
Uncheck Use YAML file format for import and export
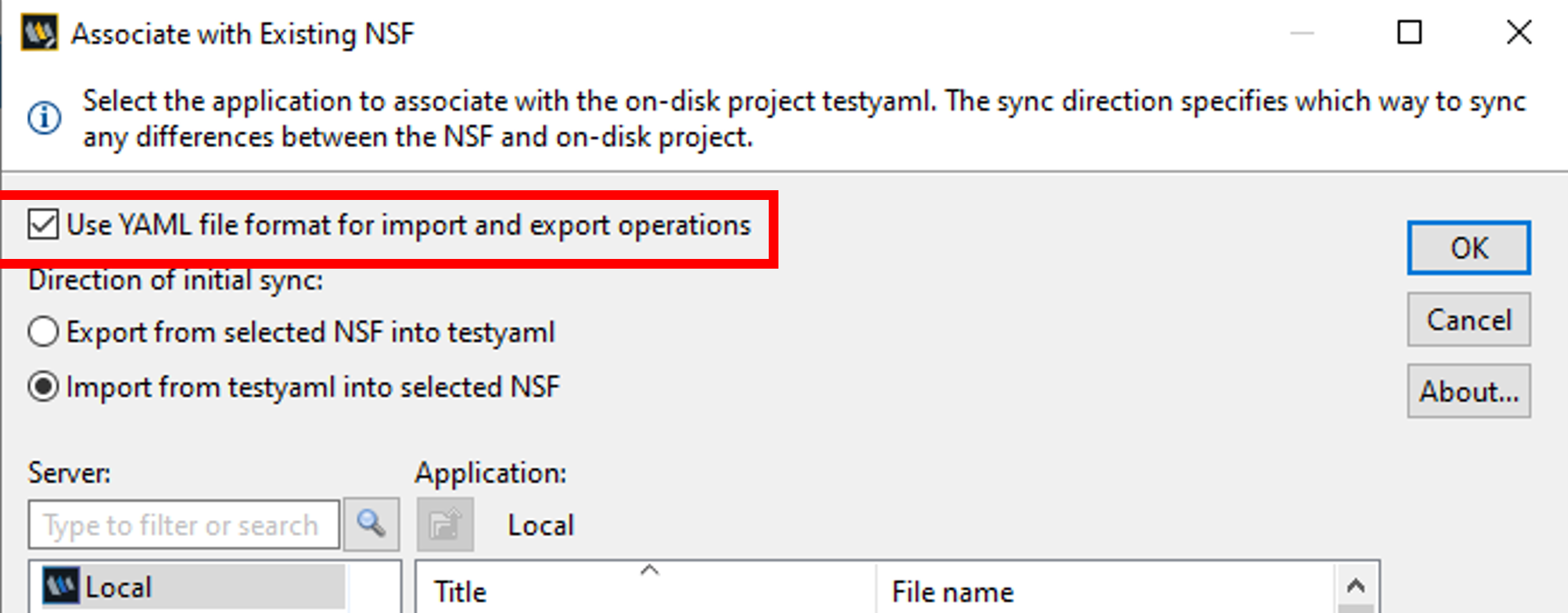point(42,224)
